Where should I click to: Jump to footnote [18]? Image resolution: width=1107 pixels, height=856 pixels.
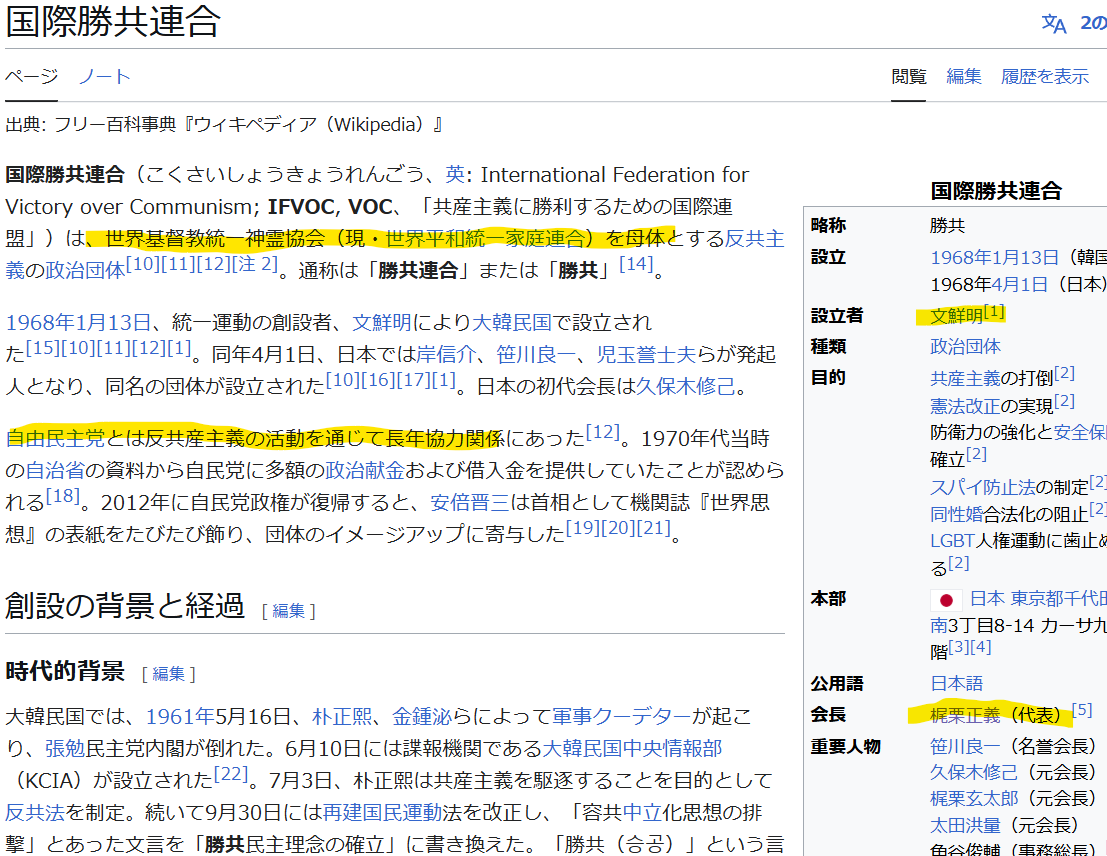[x=63, y=497]
